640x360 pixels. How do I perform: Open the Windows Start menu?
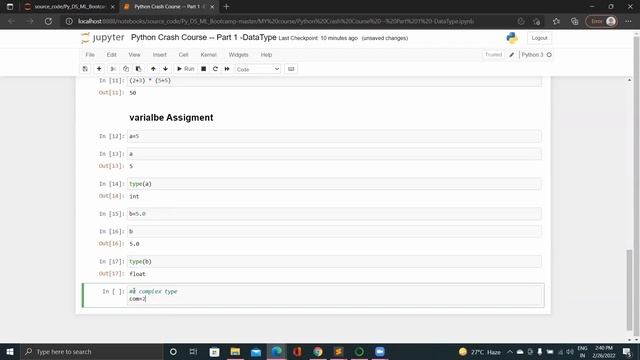[10, 351]
